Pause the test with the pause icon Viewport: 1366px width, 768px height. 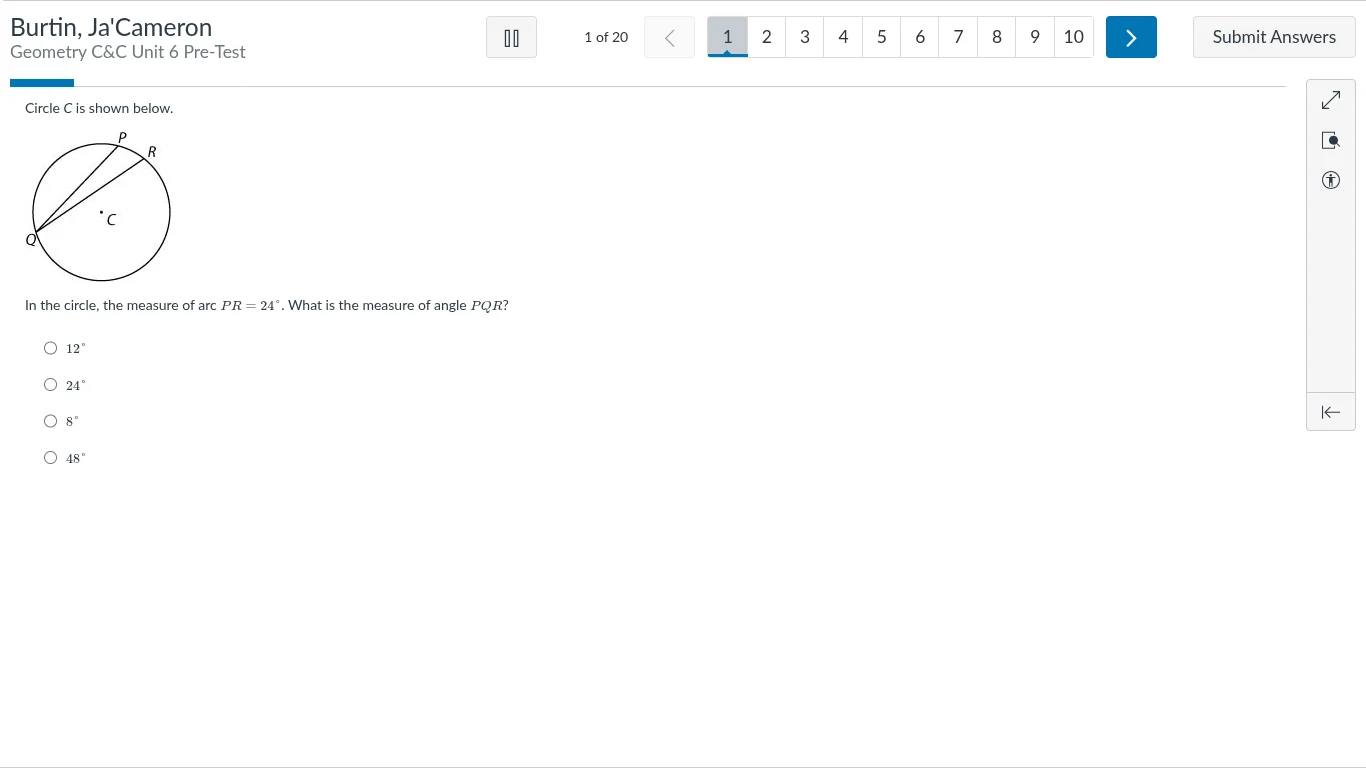511,38
